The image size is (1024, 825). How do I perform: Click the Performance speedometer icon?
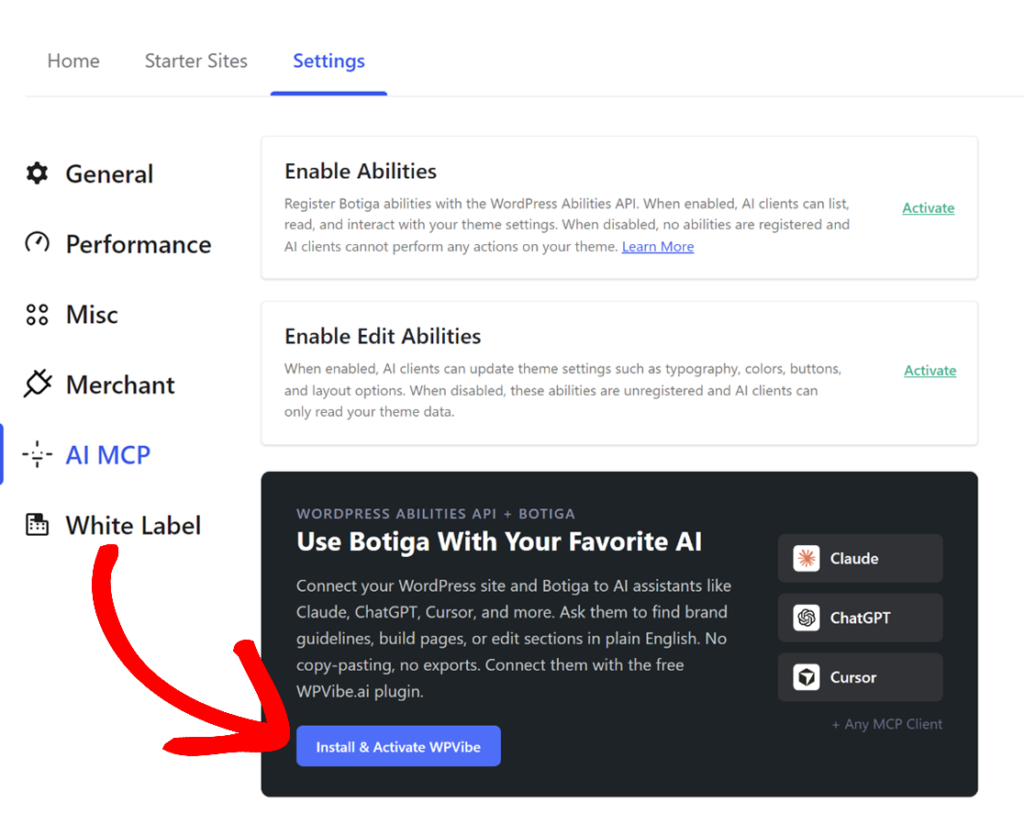37,243
